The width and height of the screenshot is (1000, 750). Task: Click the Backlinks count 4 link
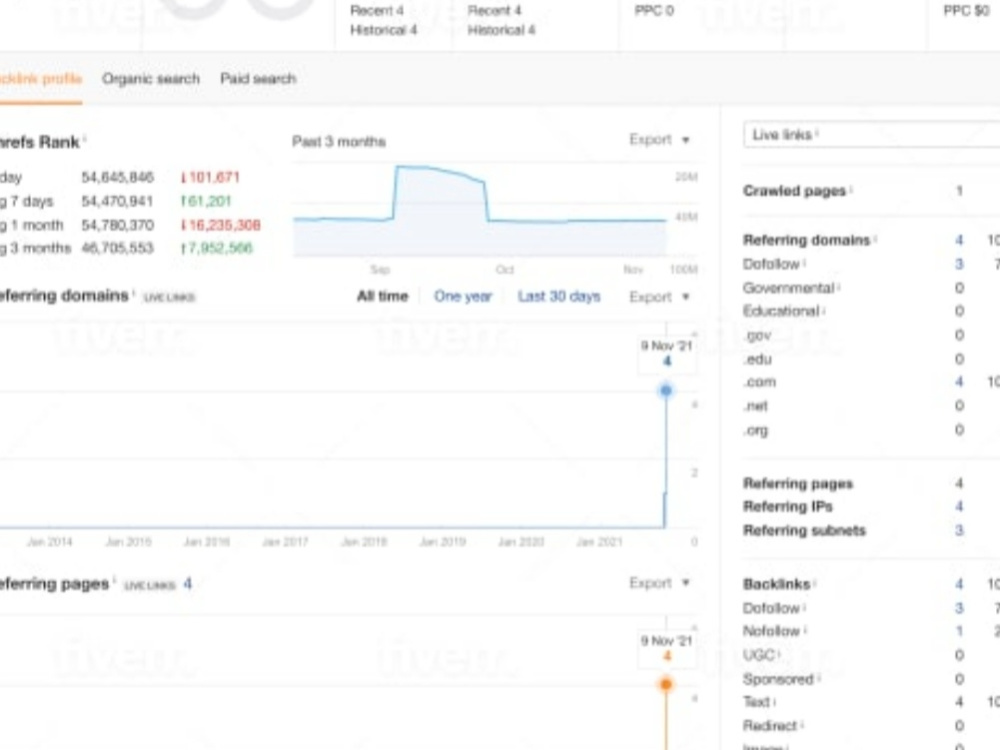click(x=959, y=584)
